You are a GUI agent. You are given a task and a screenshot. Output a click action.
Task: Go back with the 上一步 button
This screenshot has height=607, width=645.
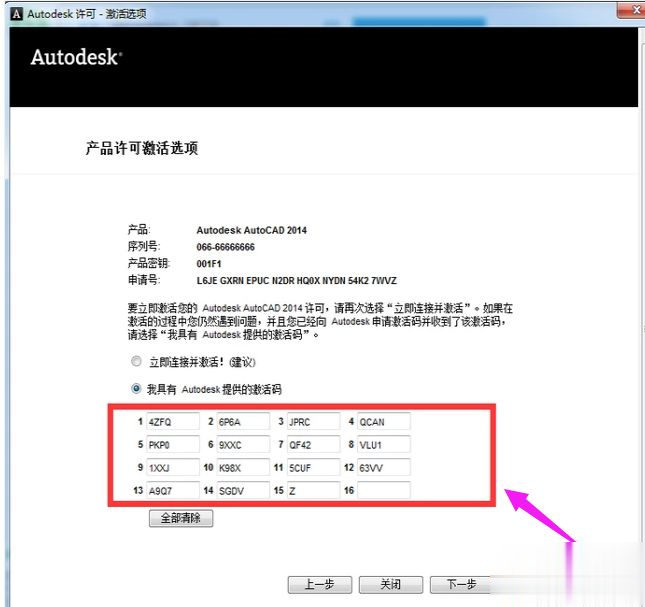coord(320,584)
